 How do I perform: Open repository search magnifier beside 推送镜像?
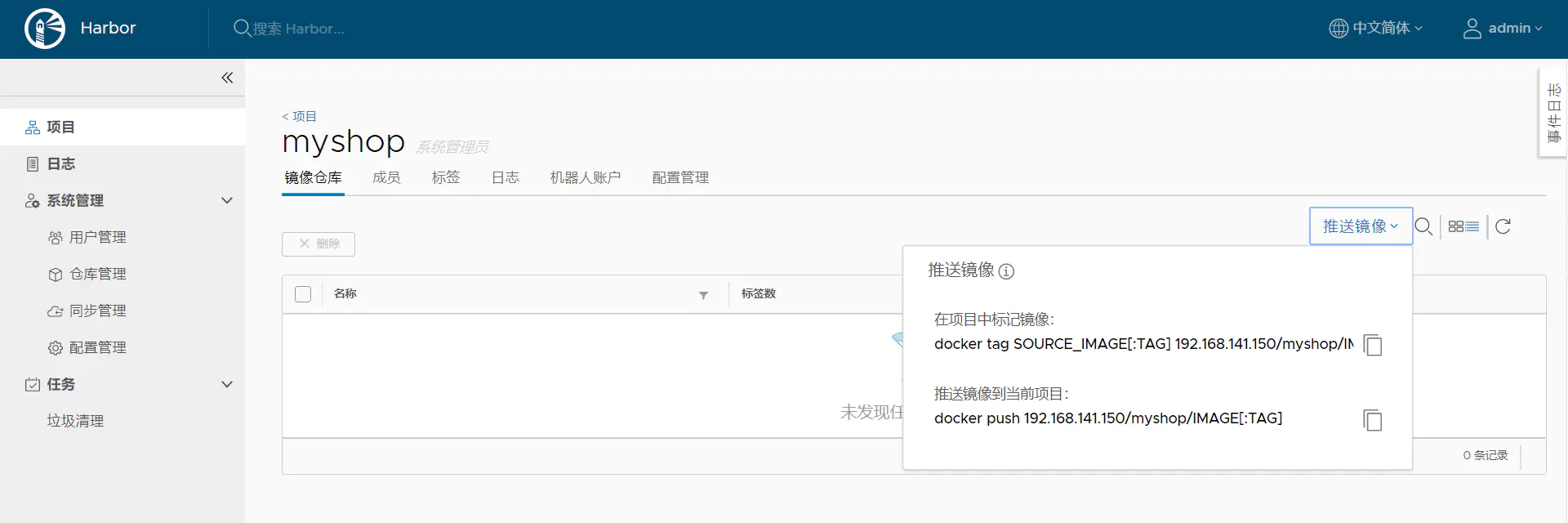point(1423,226)
